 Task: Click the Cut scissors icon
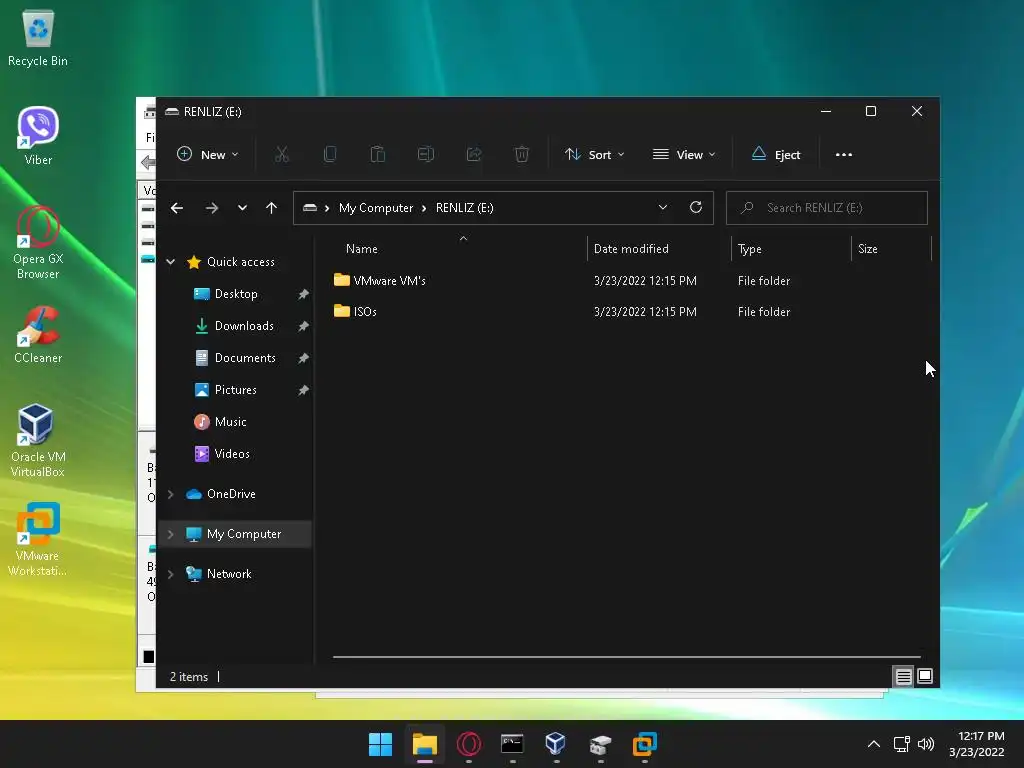coord(281,155)
